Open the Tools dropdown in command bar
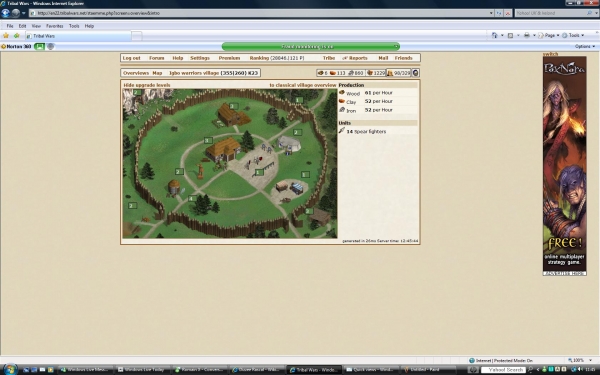This screenshot has height=375, width=600. [x=574, y=35]
